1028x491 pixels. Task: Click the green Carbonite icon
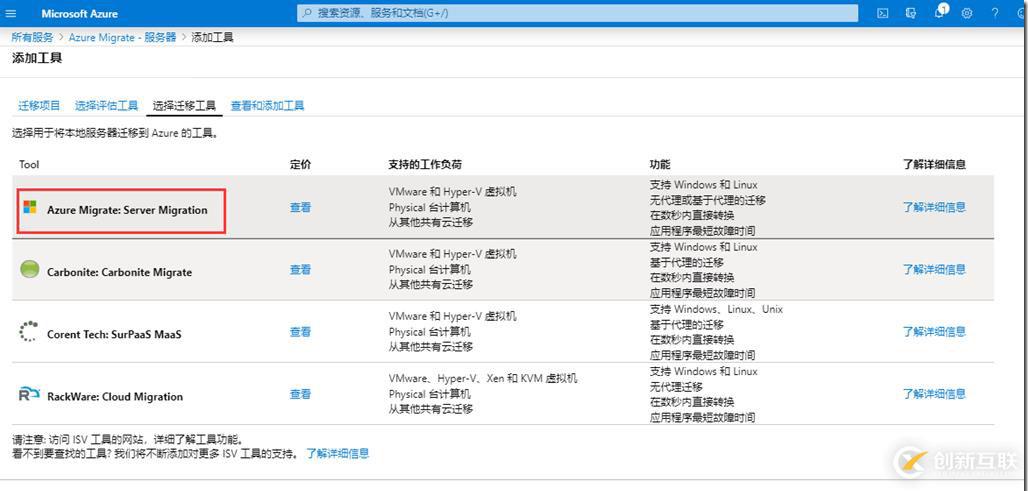tap(30, 269)
